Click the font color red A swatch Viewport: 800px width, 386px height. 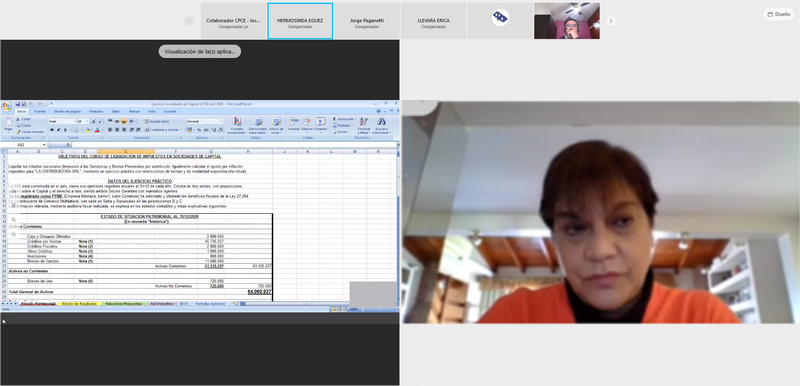coord(97,130)
